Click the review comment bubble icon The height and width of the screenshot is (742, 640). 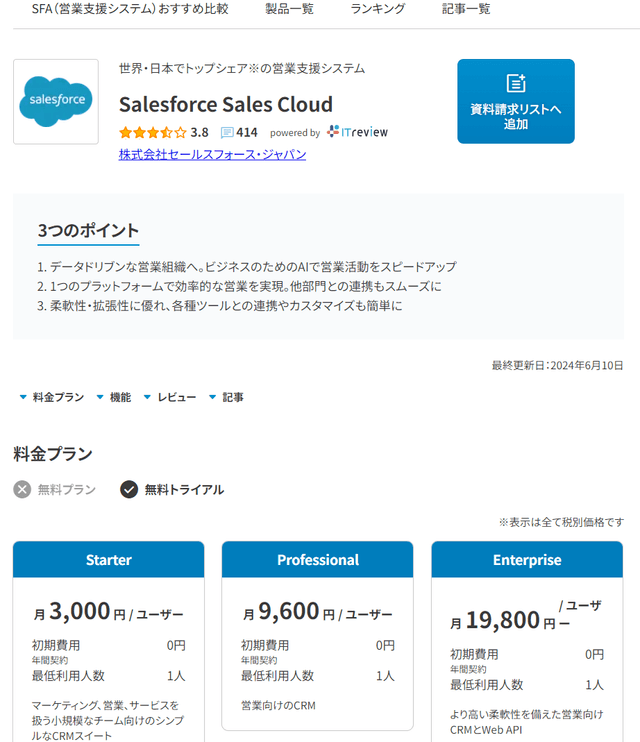[227, 132]
